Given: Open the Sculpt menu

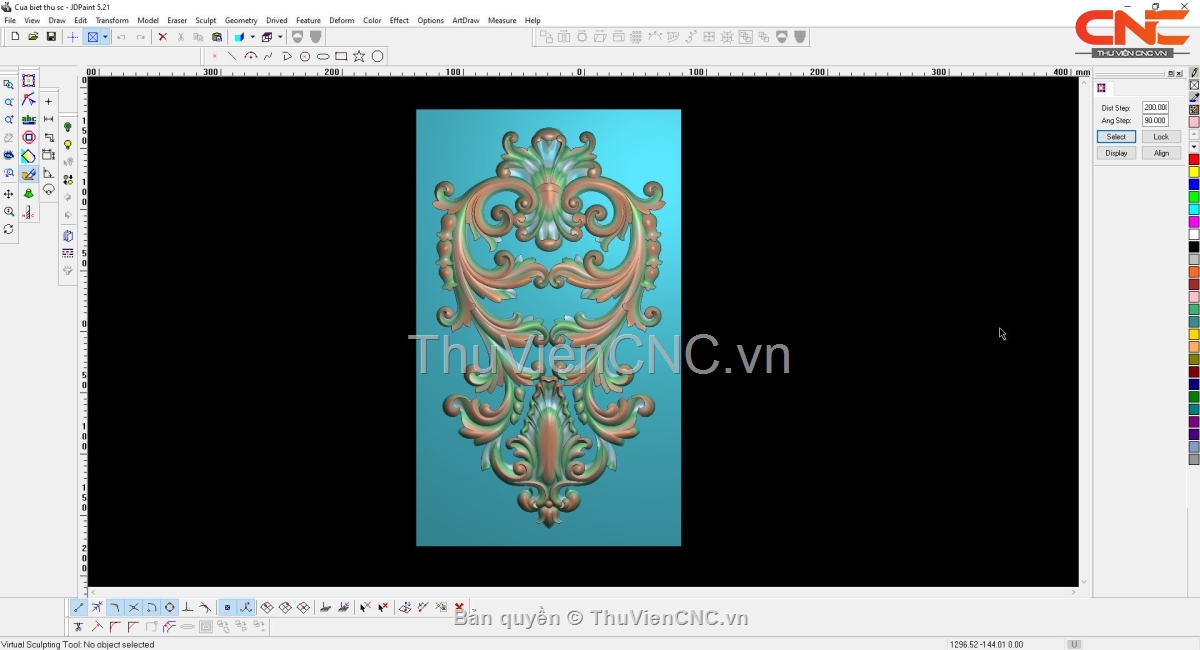Looking at the screenshot, I should point(205,20).
